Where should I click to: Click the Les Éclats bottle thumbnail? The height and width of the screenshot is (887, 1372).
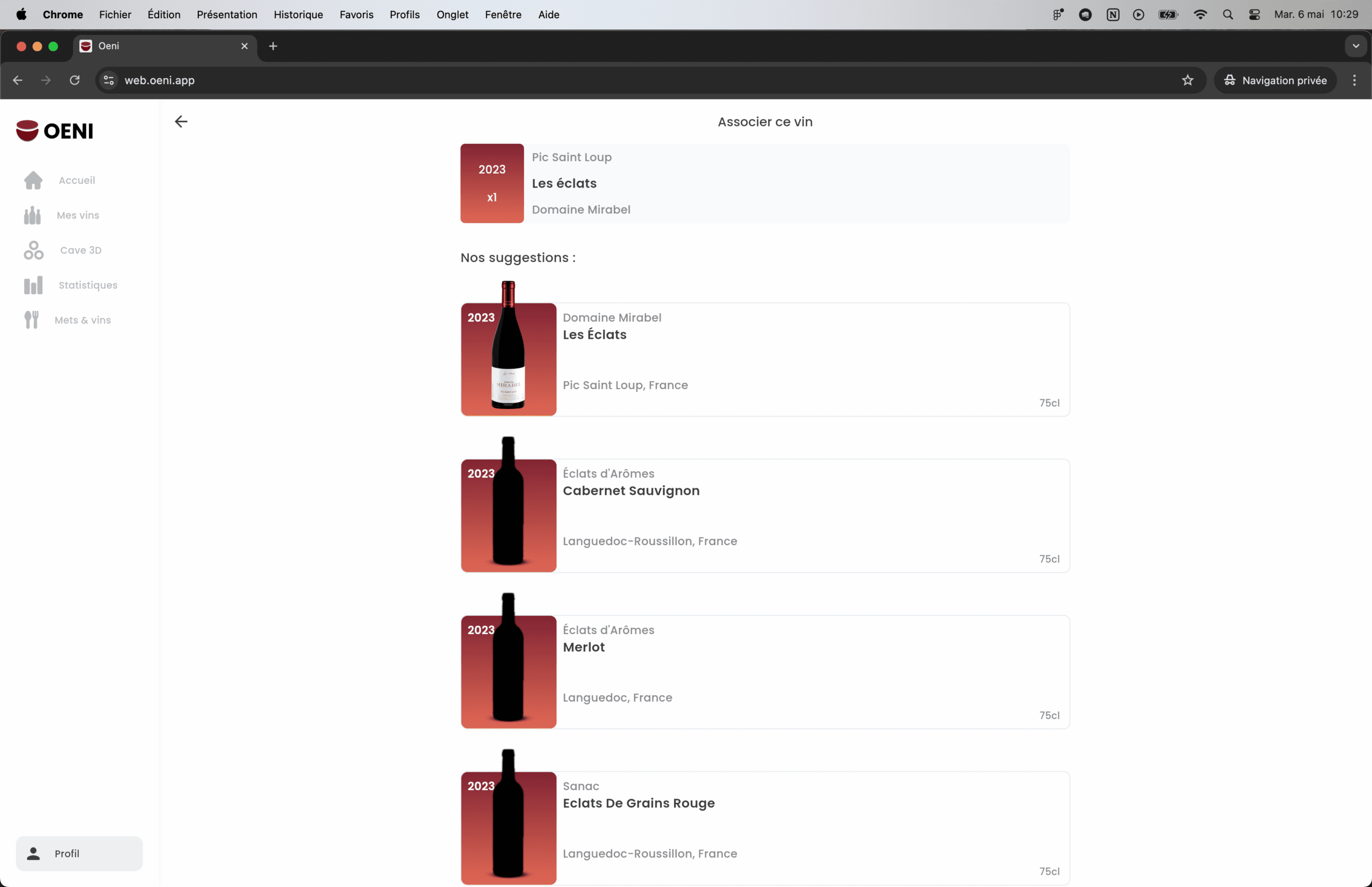coord(508,346)
